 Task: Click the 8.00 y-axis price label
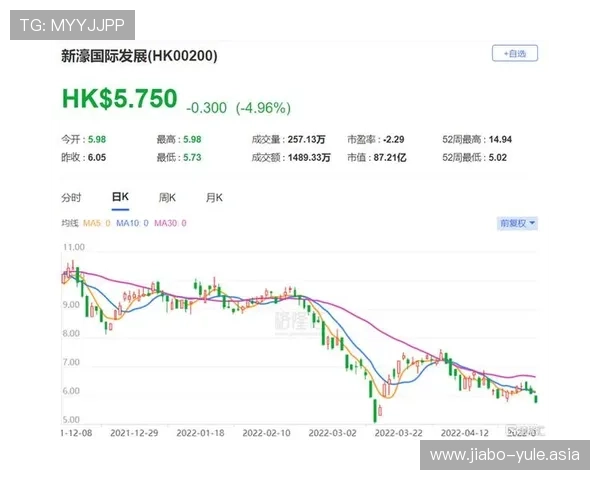pyautogui.click(x=71, y=333)
